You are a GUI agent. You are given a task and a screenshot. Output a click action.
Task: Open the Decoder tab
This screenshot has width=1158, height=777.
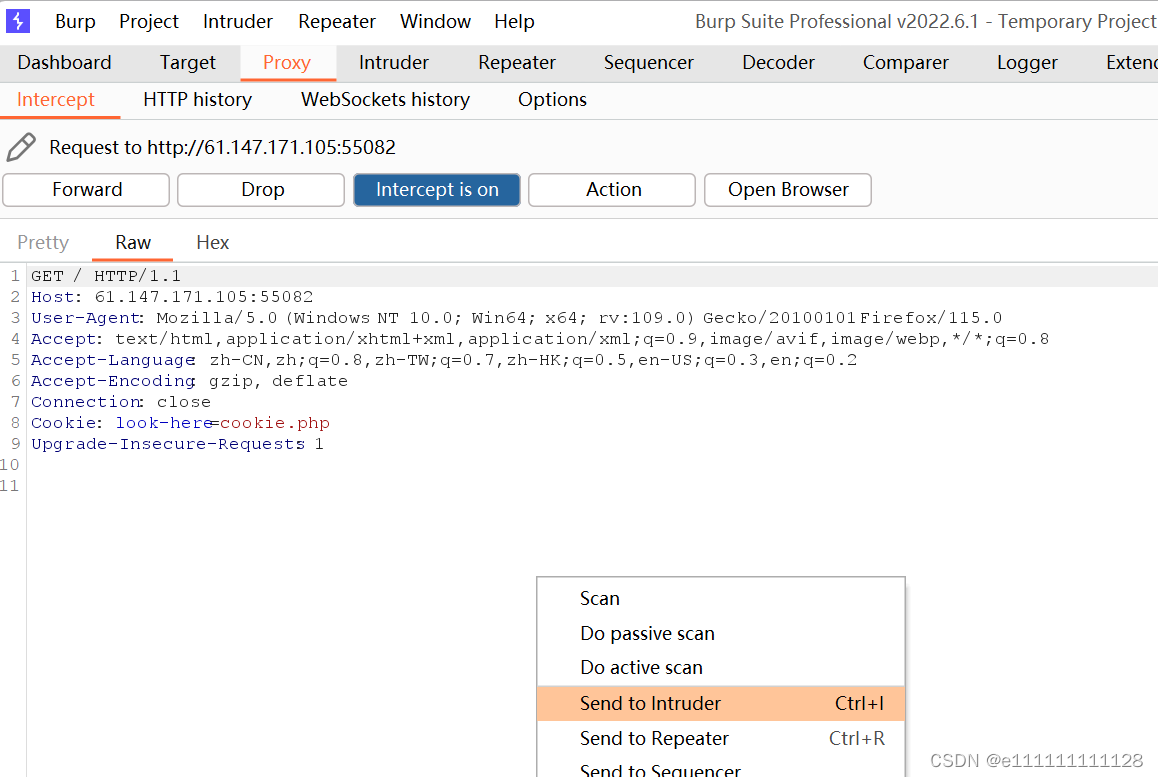point(778,62)
